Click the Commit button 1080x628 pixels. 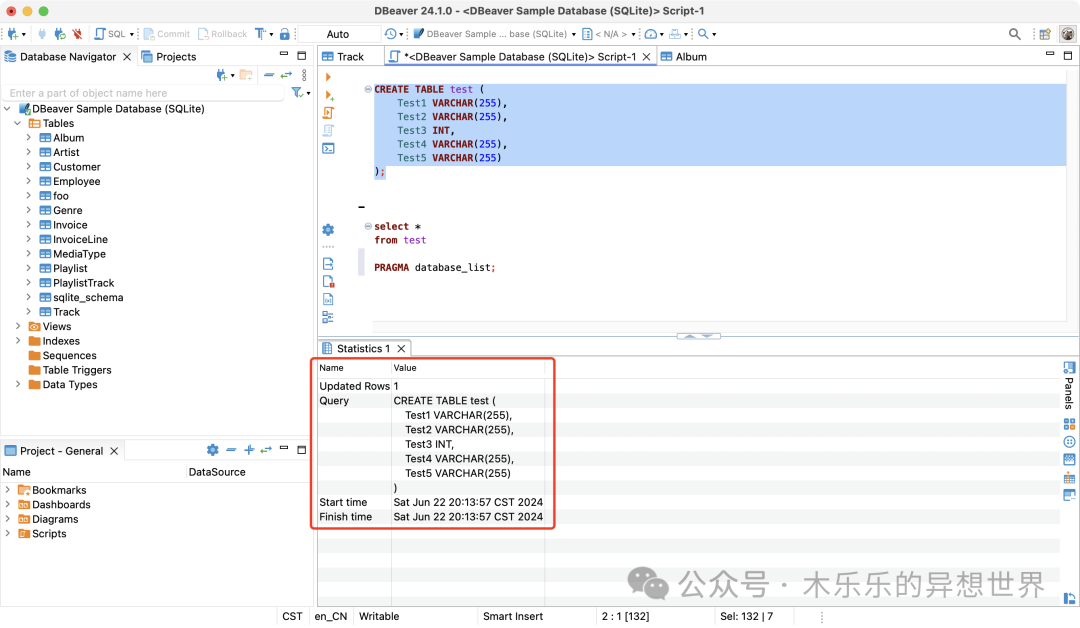(x=167, y=34)
